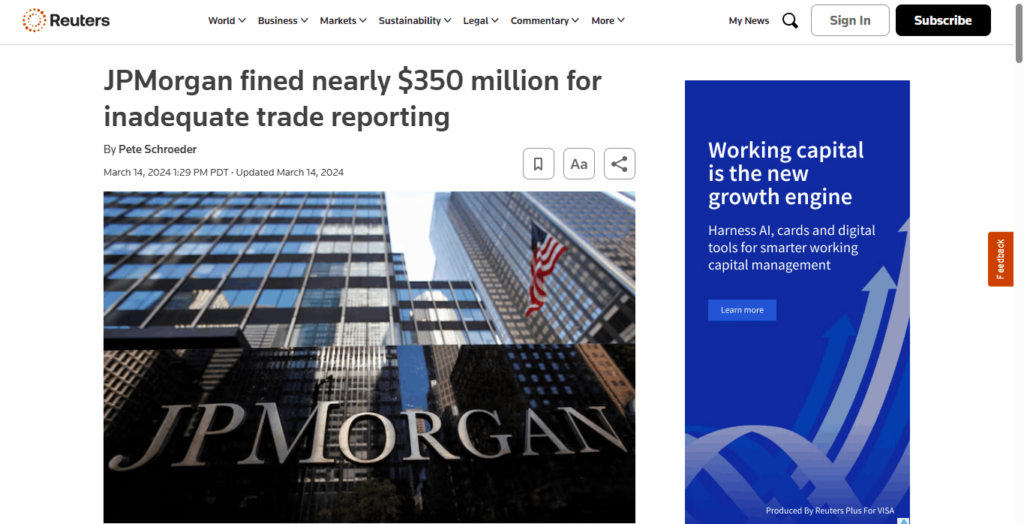Click the ad info icon below the Visa ad

click(x=903, y=521)
